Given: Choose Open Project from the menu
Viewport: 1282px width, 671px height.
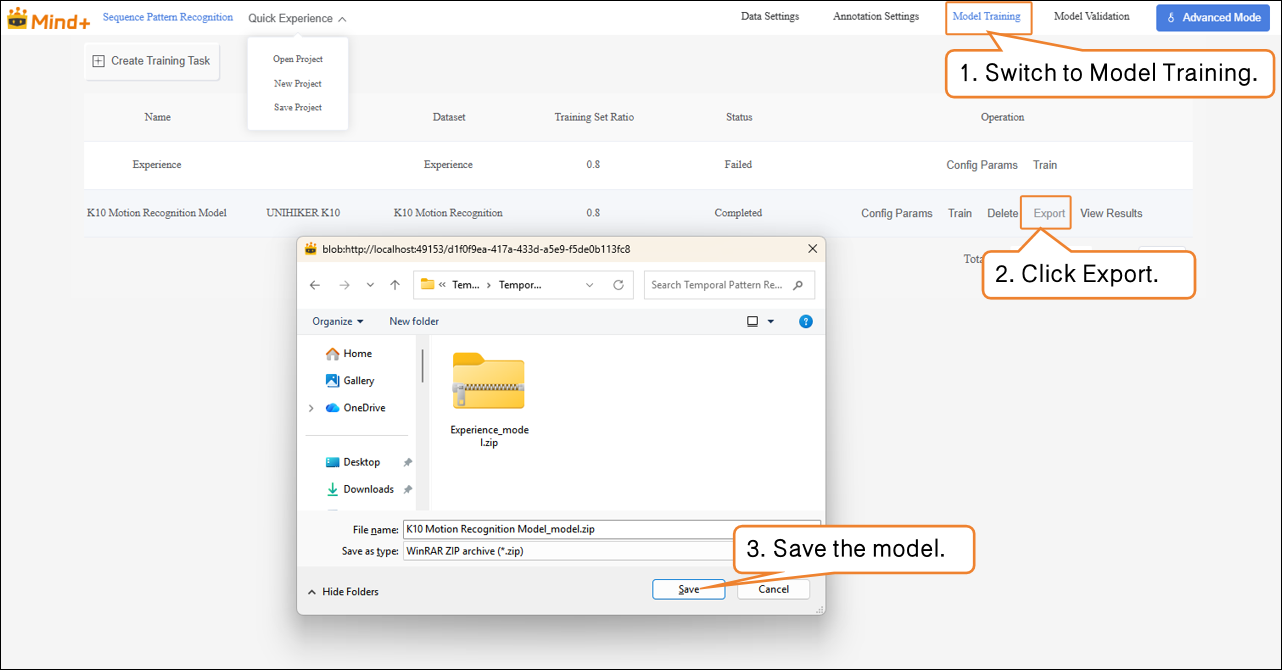Looking at the screenshot, I should tap(298, 59).
